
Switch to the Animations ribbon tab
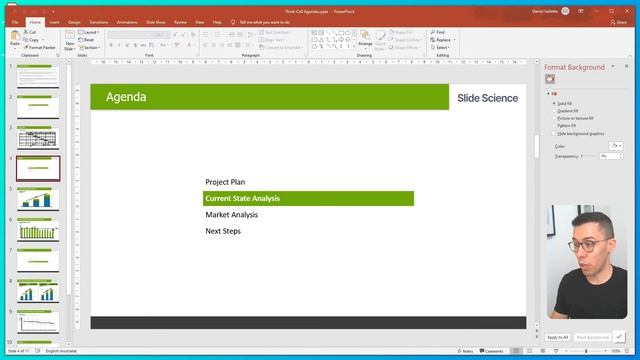[x=127, y=22]
